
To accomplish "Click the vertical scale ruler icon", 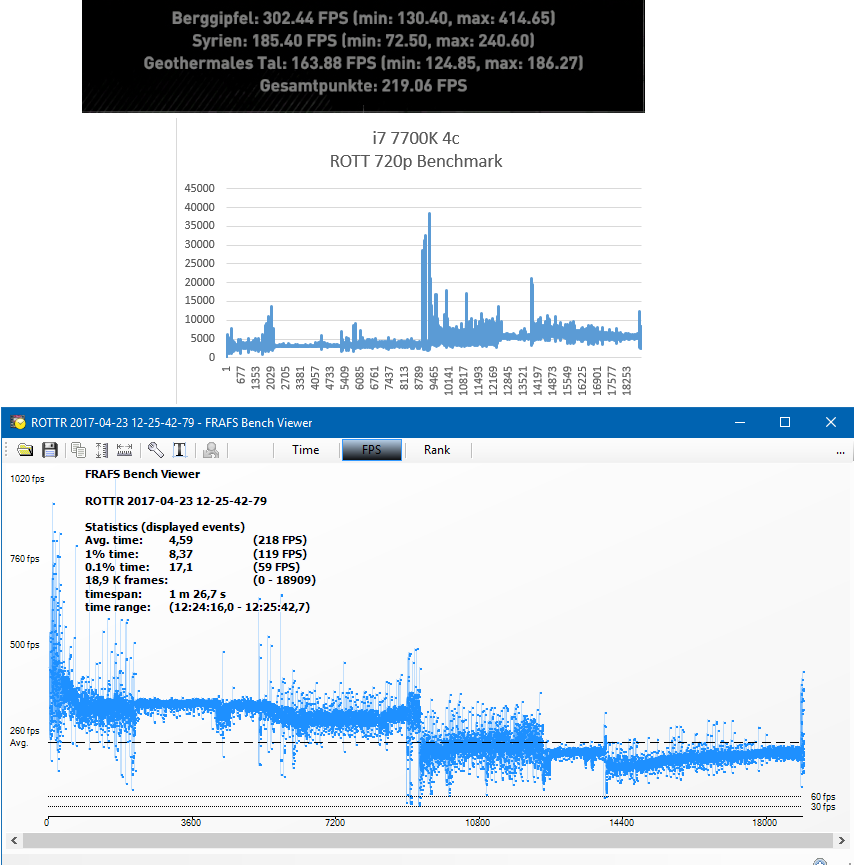I will [x=102, y=450].
